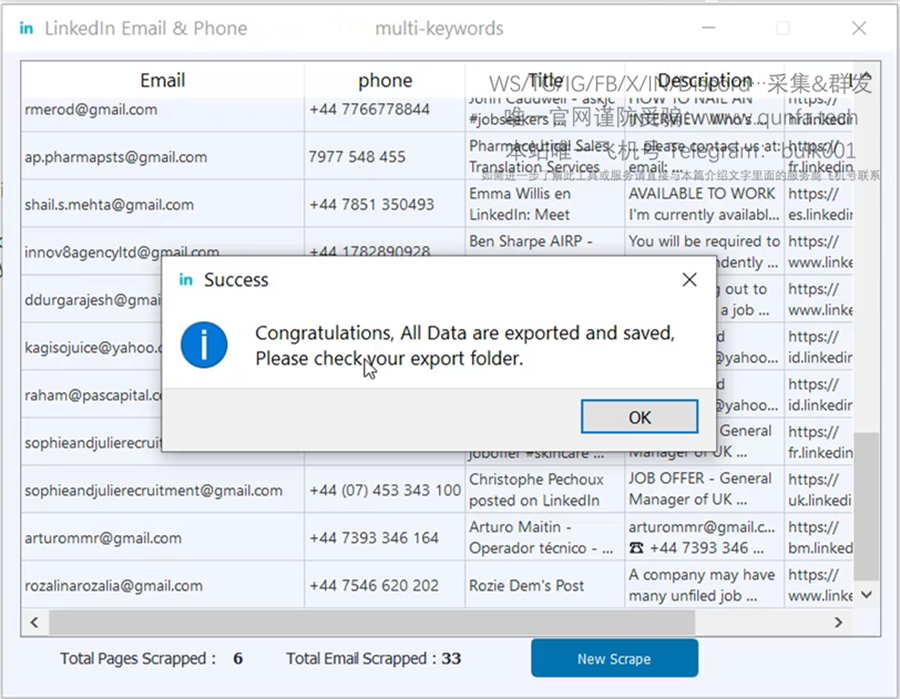Screen dimensions: 900x699
Task: Select email arturommr@gmail.com
Action: [103, 538]
